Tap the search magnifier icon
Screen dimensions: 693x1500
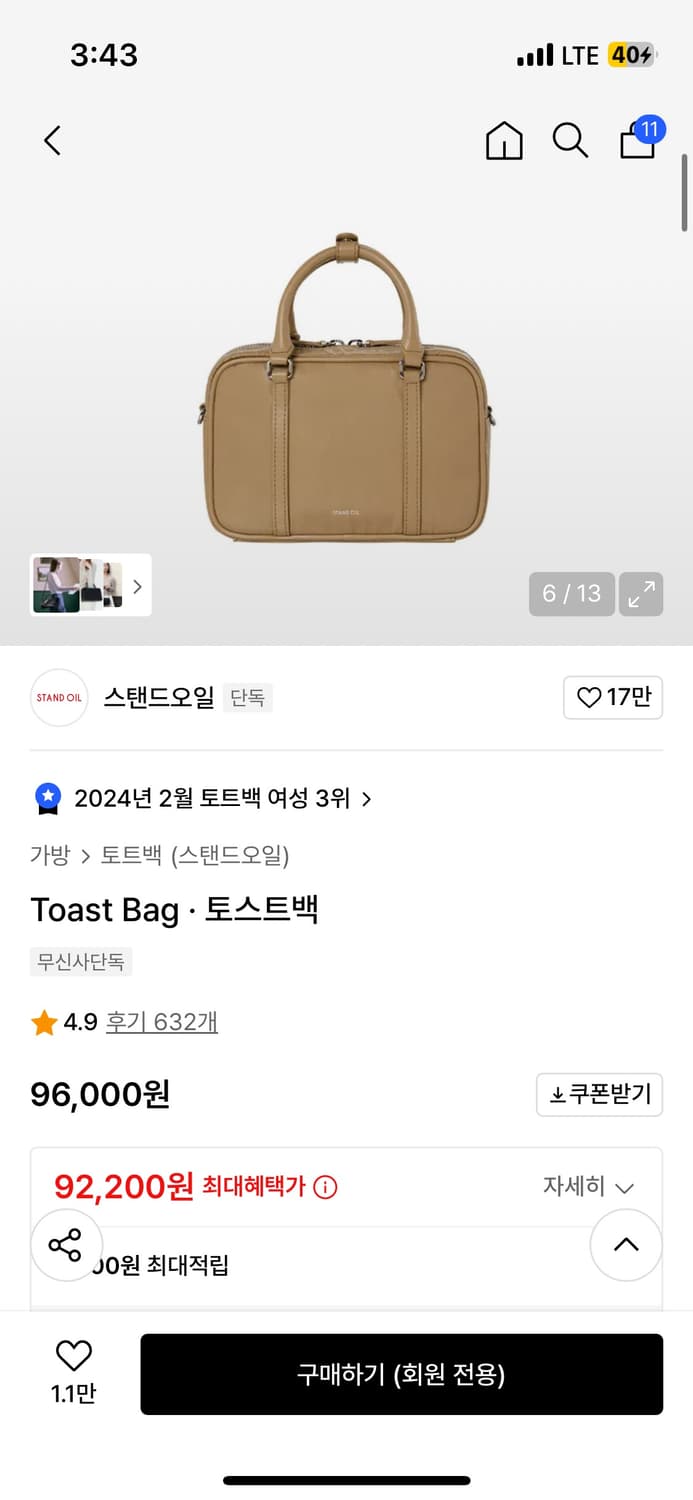point(570,141)
